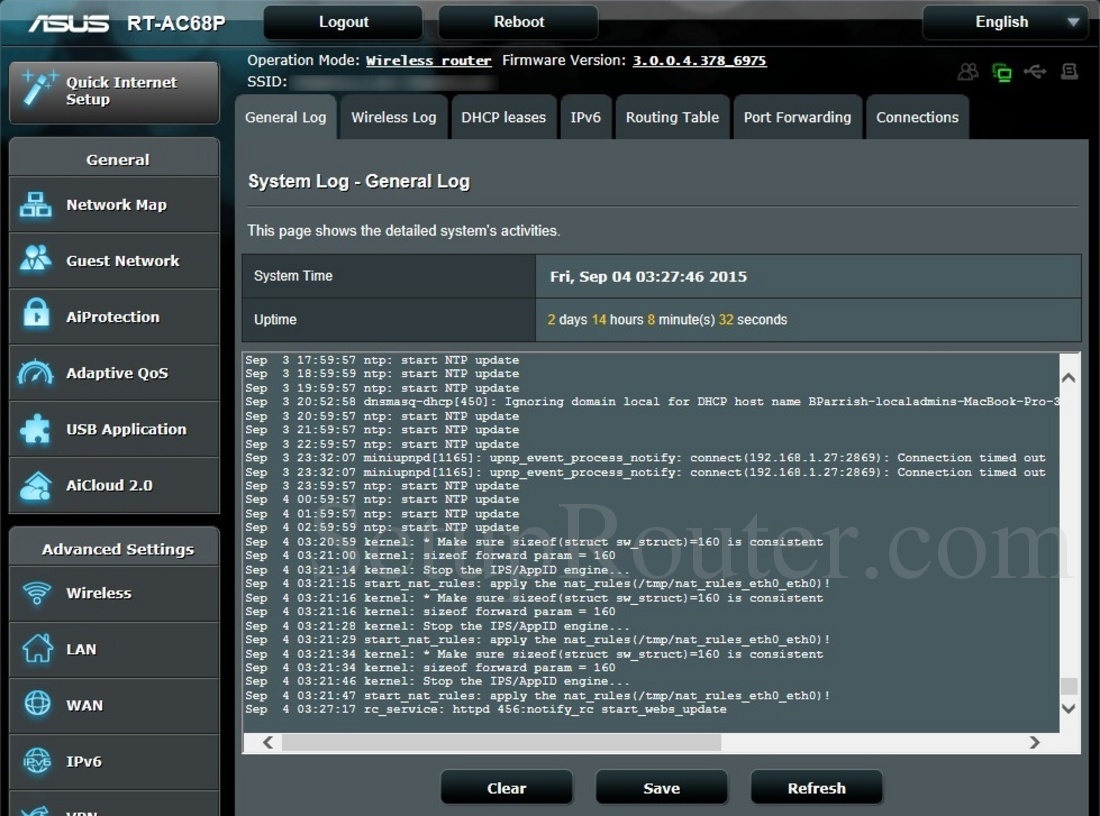Click the log line about rc_service httpd
The image size is (1100, 816).
point(486,709)
